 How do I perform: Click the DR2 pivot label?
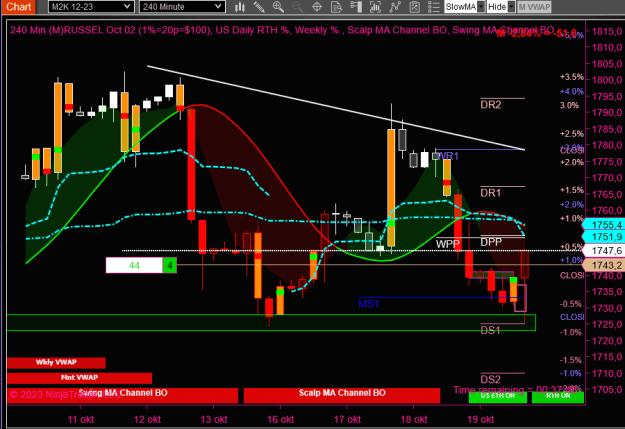pos(491,104)
